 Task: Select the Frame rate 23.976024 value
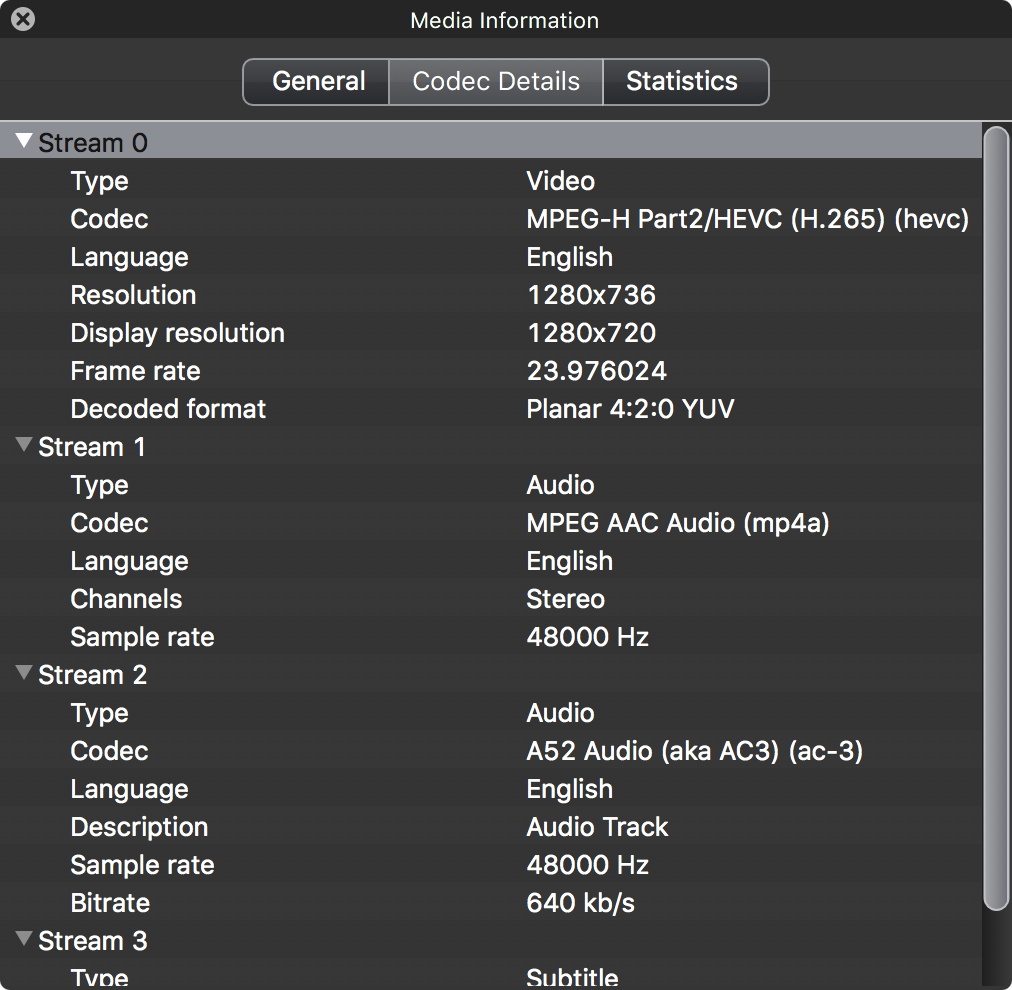(596, 371)
